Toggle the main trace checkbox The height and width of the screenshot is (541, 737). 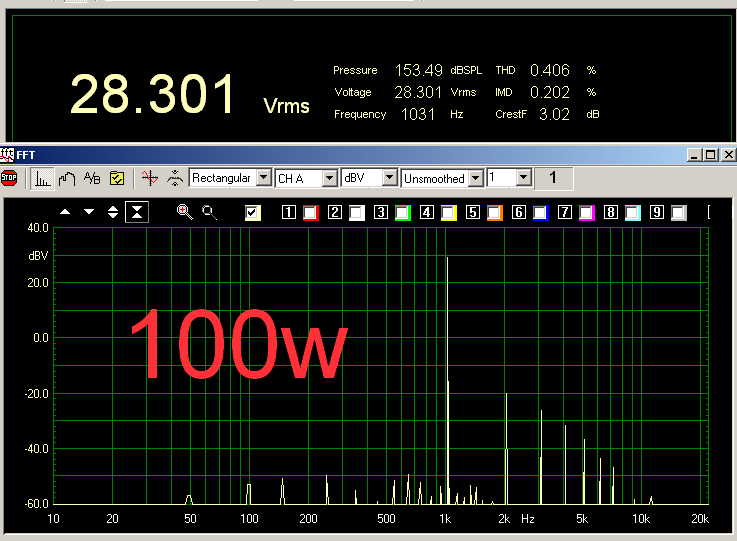click(x=253, y=212)
